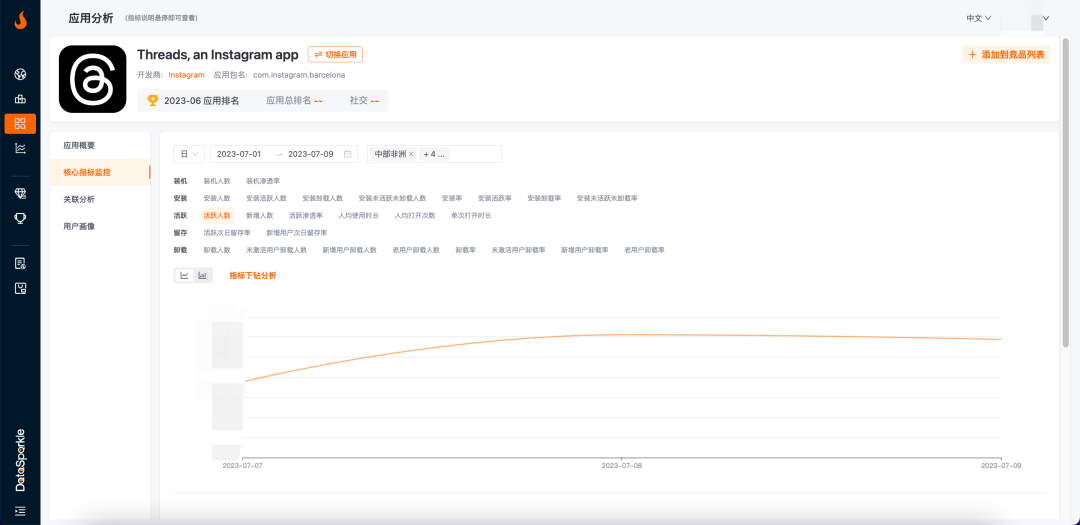Image resolution: width=1080 pixels, height=525 pixels.
Task: Open the globe icon in left sidebar
Action: [20, 74]
